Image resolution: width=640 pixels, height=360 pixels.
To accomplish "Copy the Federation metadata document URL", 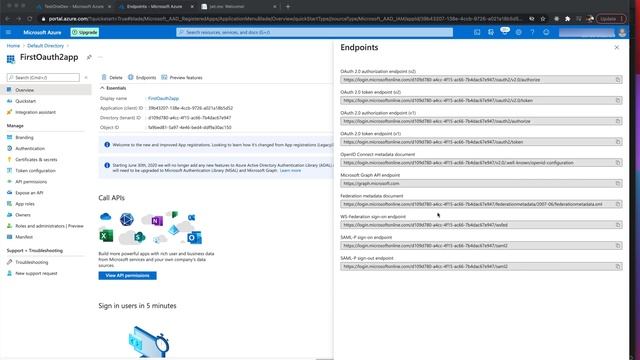I will click(618, 204).
